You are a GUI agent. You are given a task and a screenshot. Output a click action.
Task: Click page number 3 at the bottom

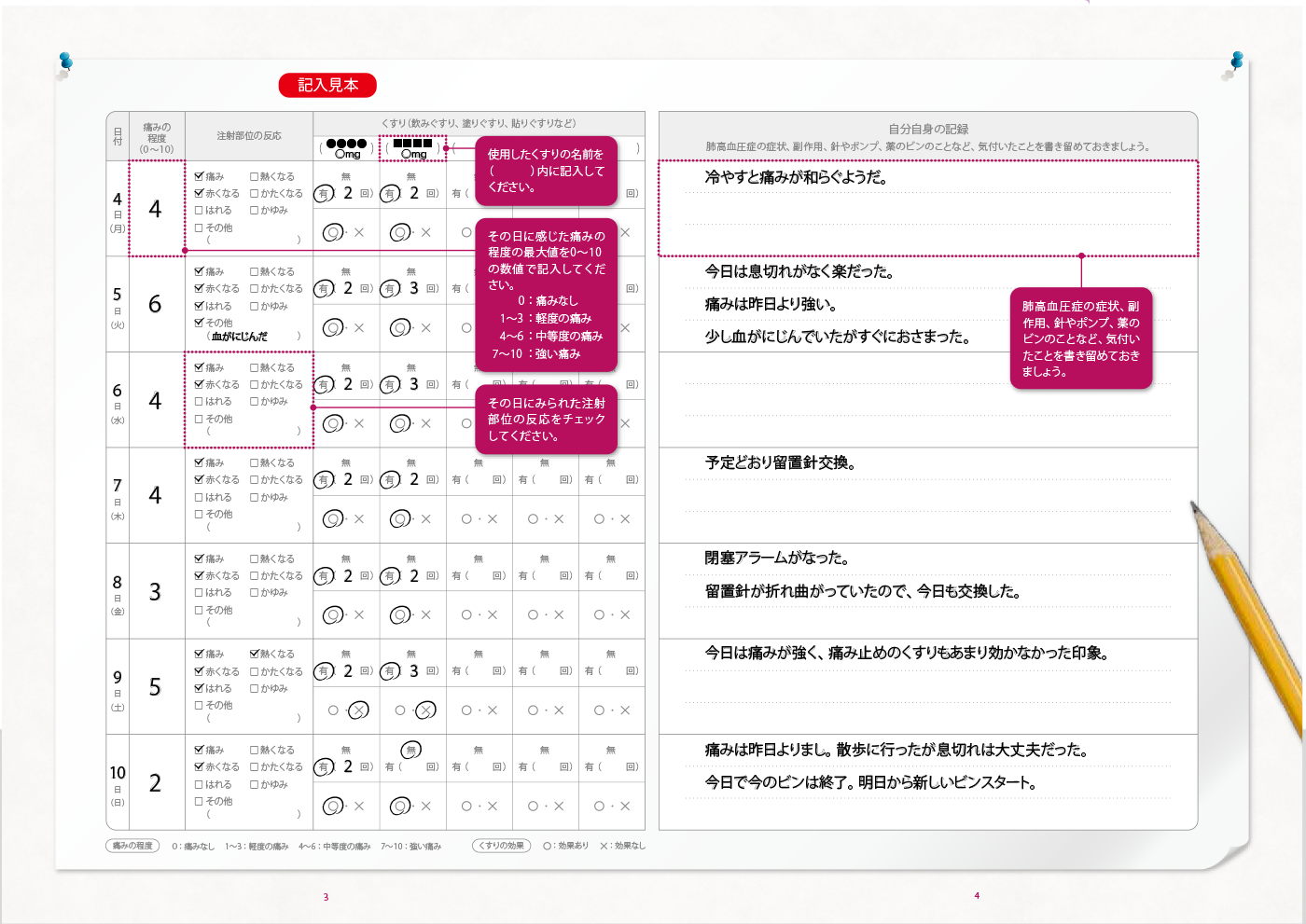pos(326,897)
